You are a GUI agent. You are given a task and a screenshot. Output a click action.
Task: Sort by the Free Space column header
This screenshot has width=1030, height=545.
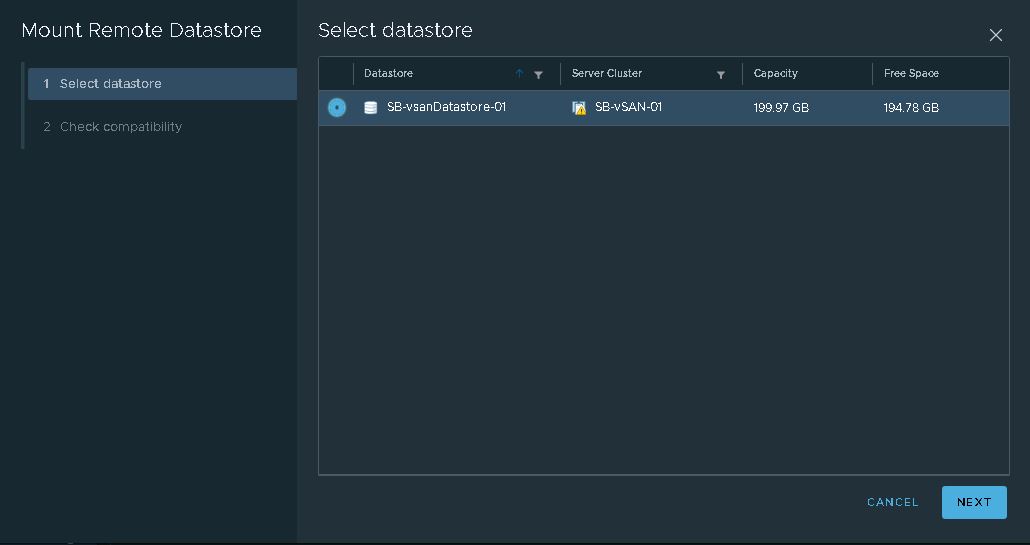point(910,73)
